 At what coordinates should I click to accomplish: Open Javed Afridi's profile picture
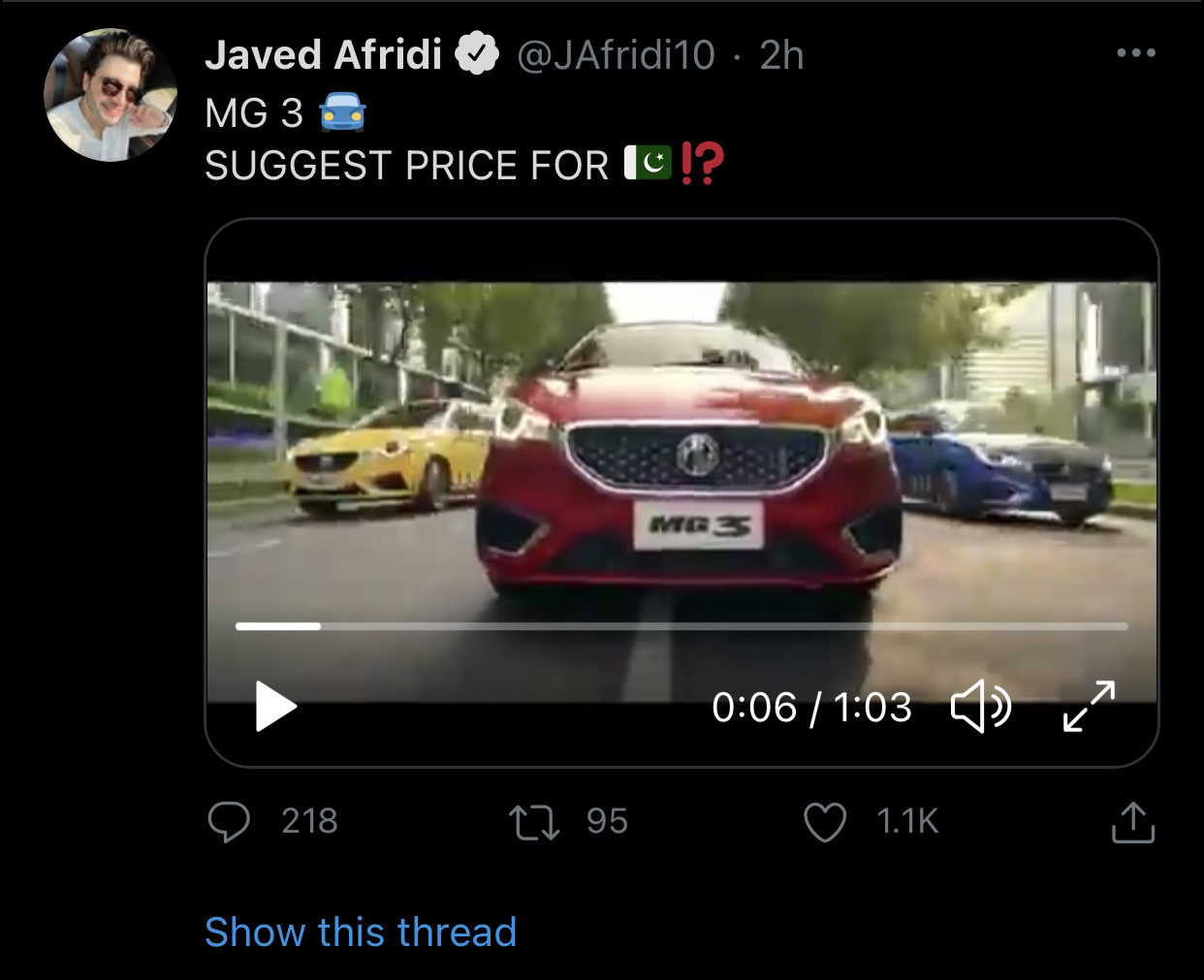(111, 95)
